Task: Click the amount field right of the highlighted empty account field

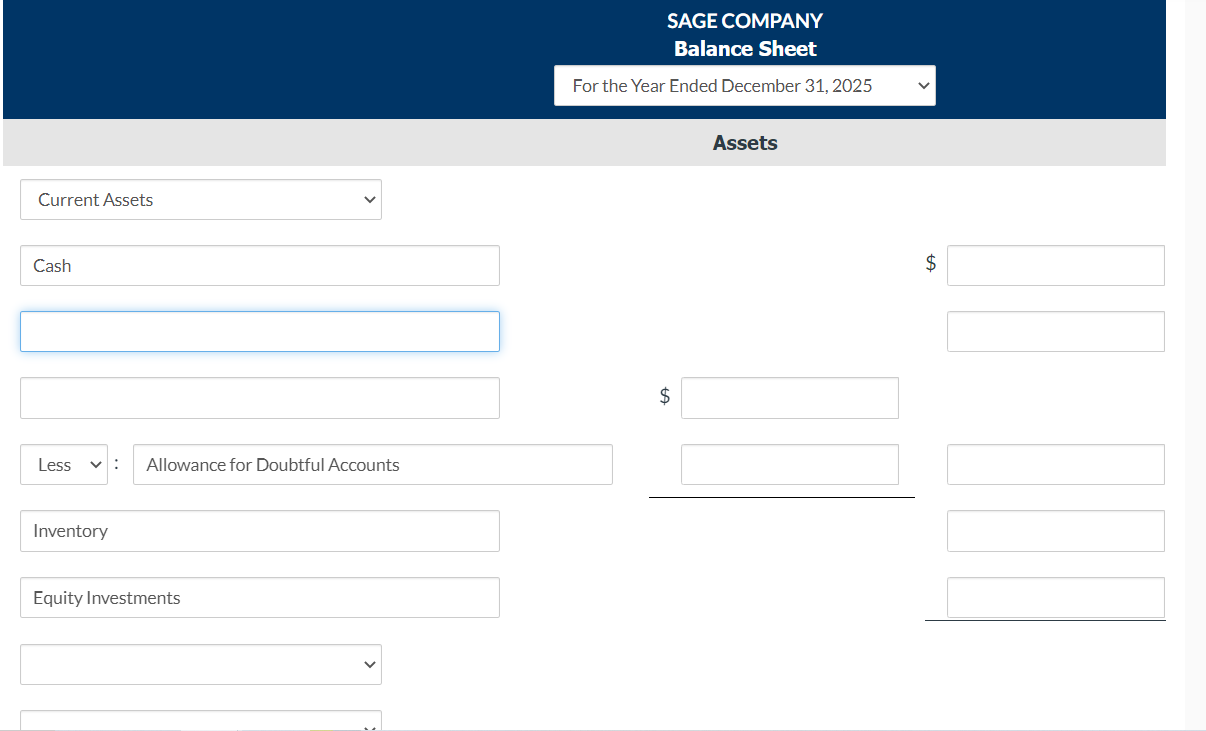Action: pos(1056,332)
